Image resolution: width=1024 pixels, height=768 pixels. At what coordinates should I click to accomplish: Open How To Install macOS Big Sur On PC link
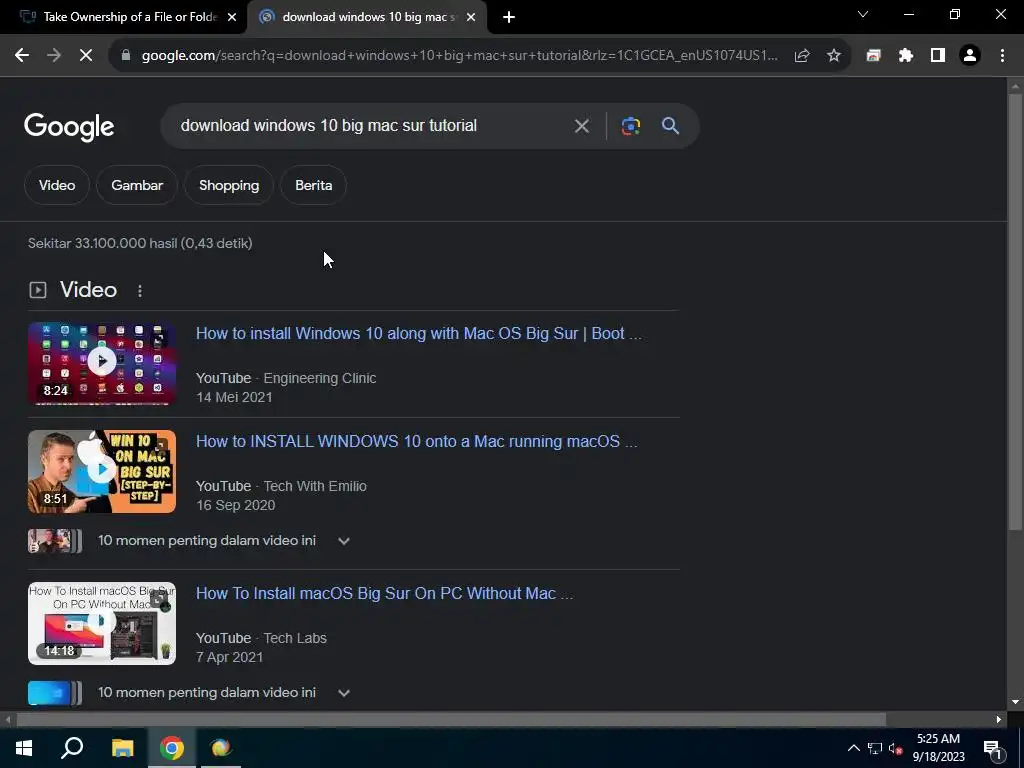click(385, 594)
